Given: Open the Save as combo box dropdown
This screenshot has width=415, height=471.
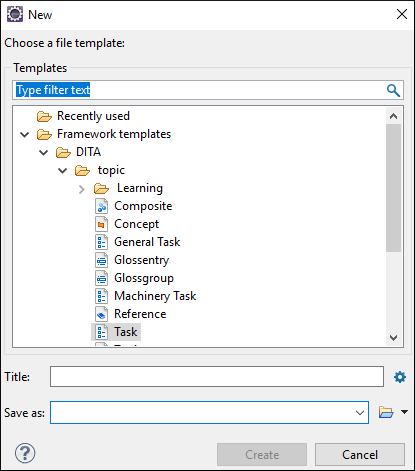Looking at the screenshot, I should click(x=360, y=413).
